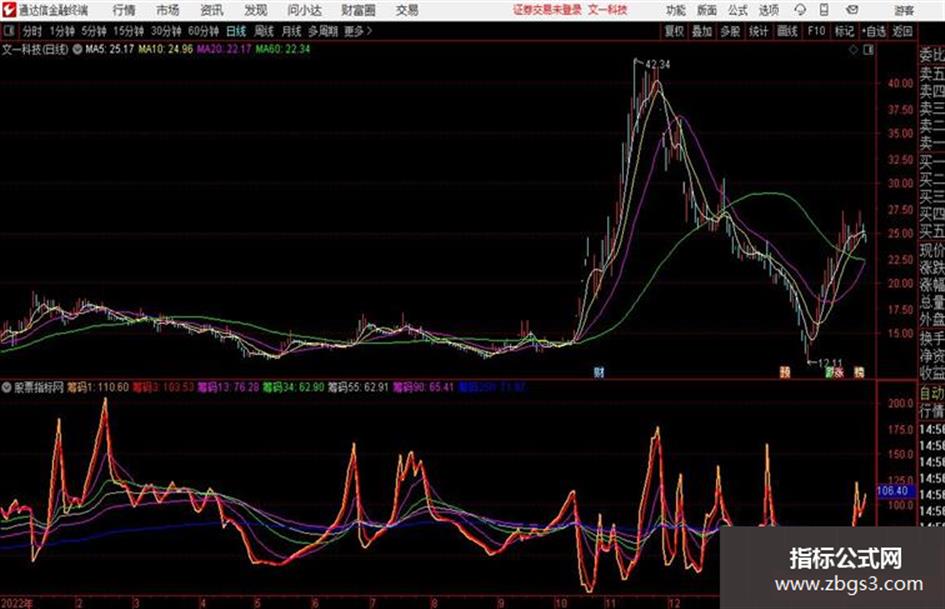Click the 文一科技(日线) chart title
The width and height of the screenshot is (945, 609).
pos(35,49)
